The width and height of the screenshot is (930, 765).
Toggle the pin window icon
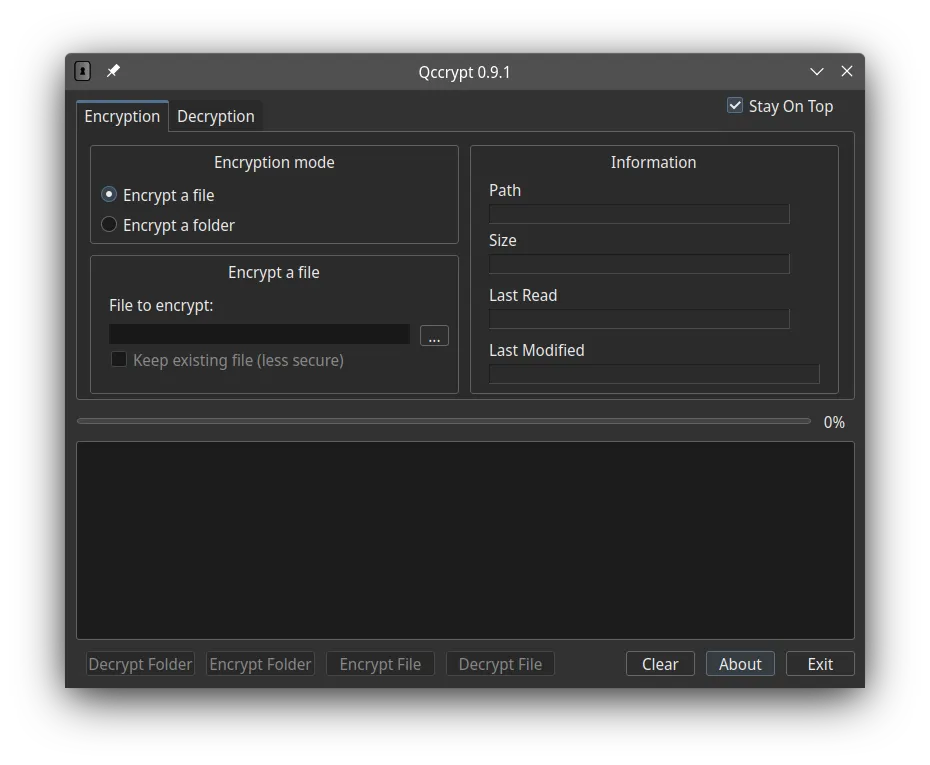click(113, 71)
